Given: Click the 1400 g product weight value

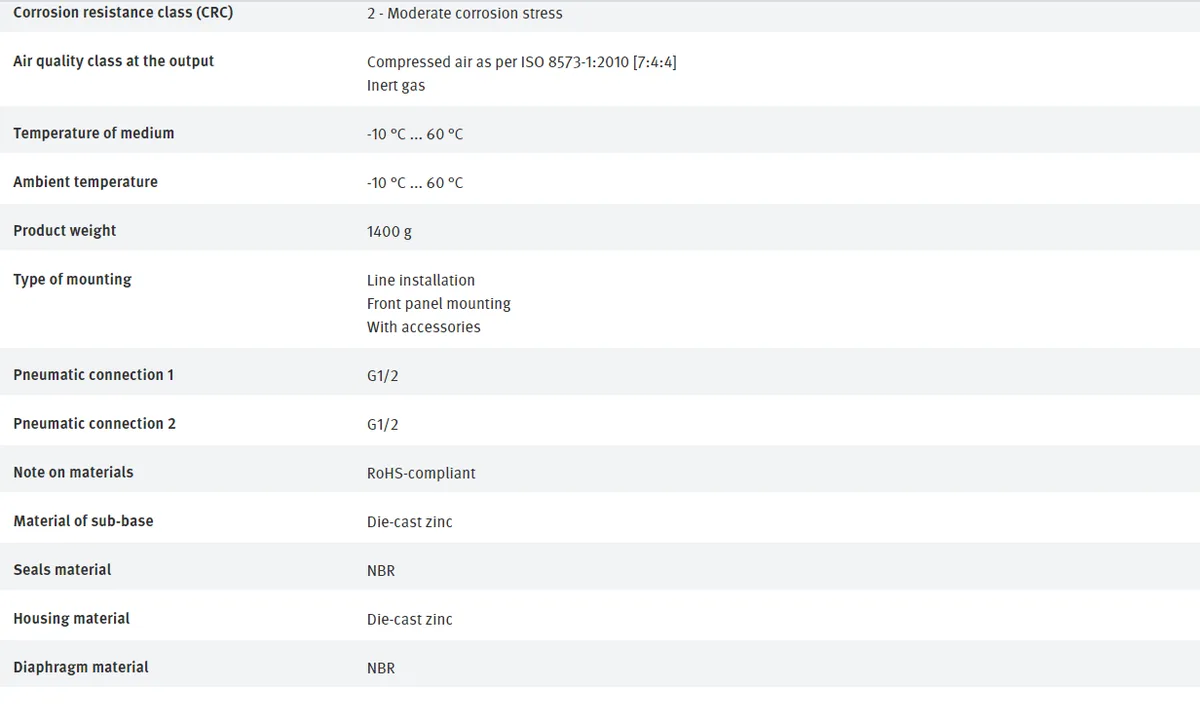Looking at the screenshot, I should click(x=389, y=232).
